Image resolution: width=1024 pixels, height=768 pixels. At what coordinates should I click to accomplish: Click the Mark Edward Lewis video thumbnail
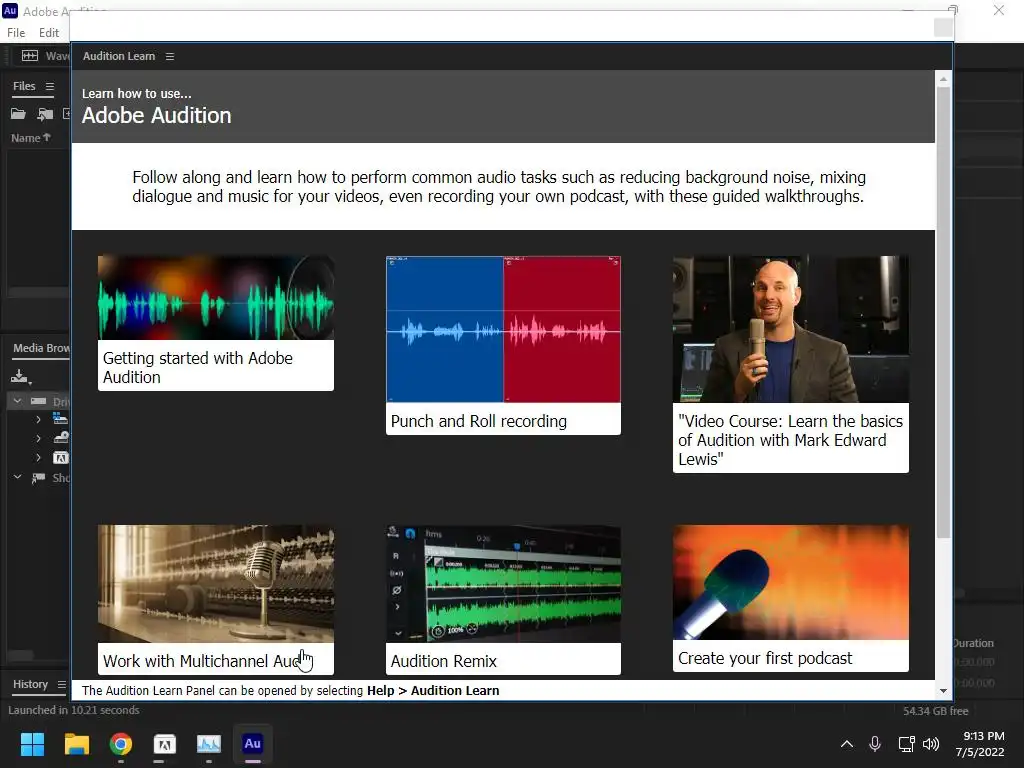791,329
